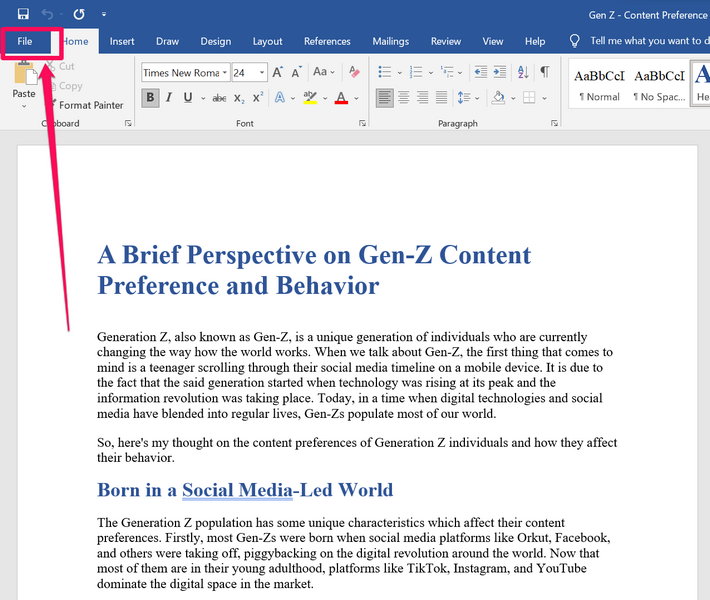Toggle Bold formatting
The image size is (710, 600).
(150, 98)
